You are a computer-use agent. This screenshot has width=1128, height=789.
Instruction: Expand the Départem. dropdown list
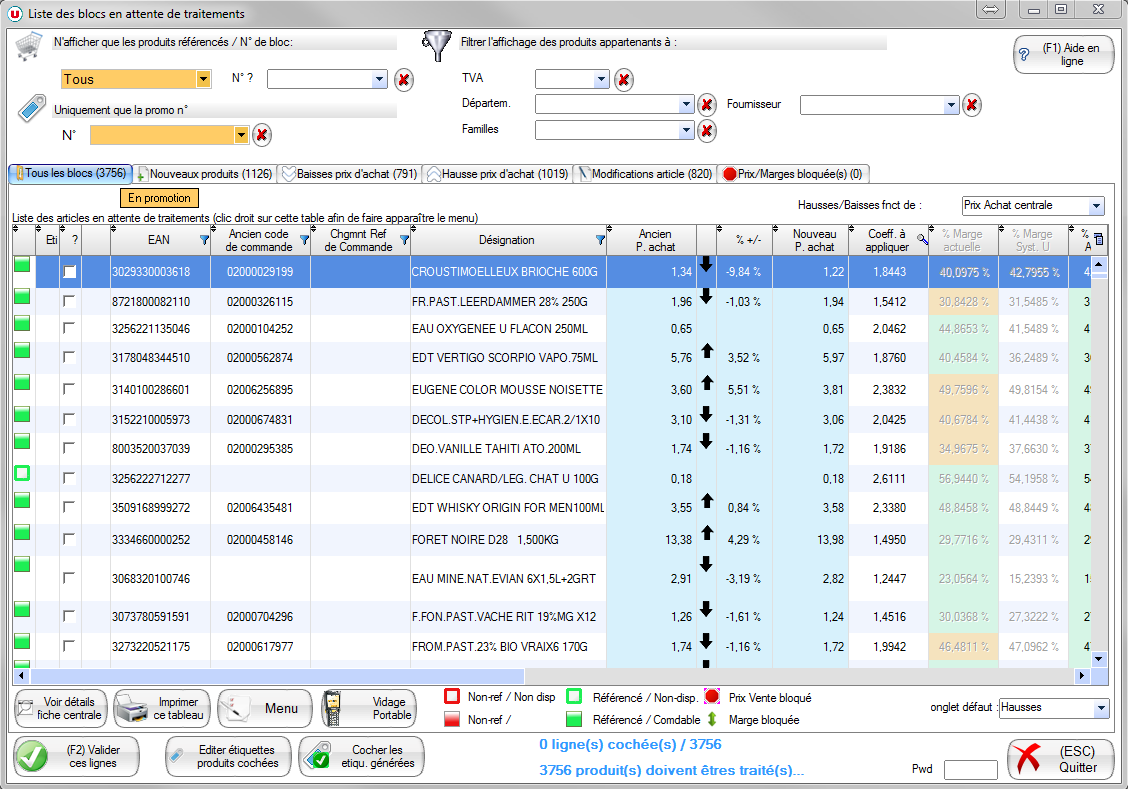click(x=686, y=105)
